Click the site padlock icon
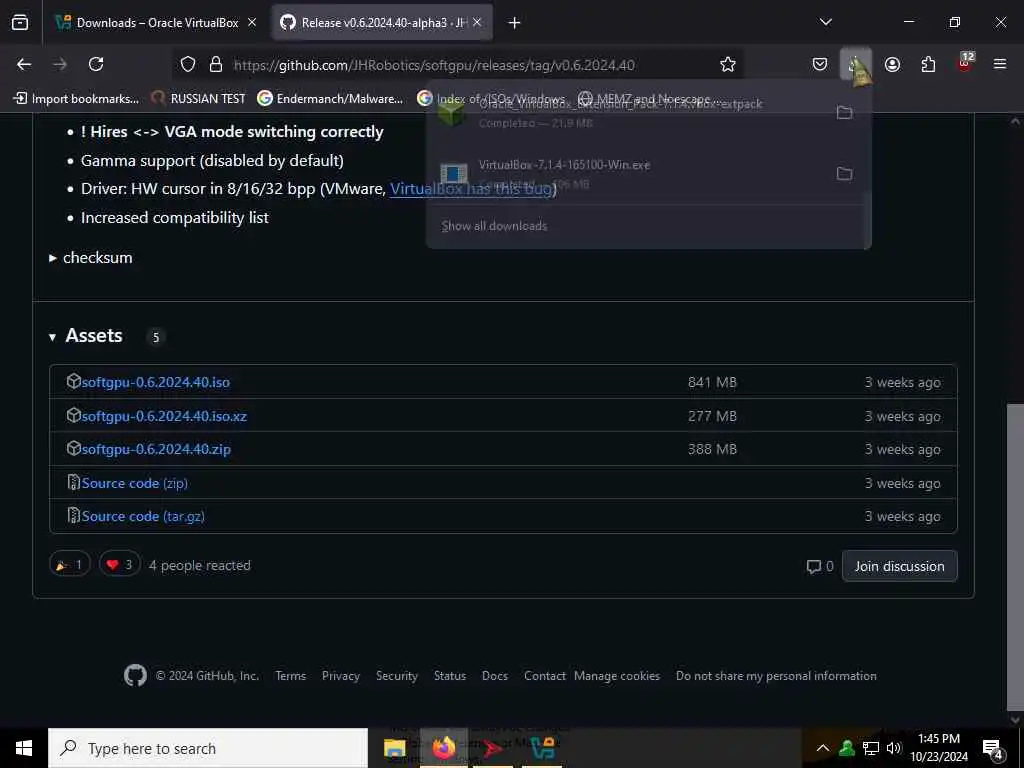The image size is (1024, 768). pos(216,64)
